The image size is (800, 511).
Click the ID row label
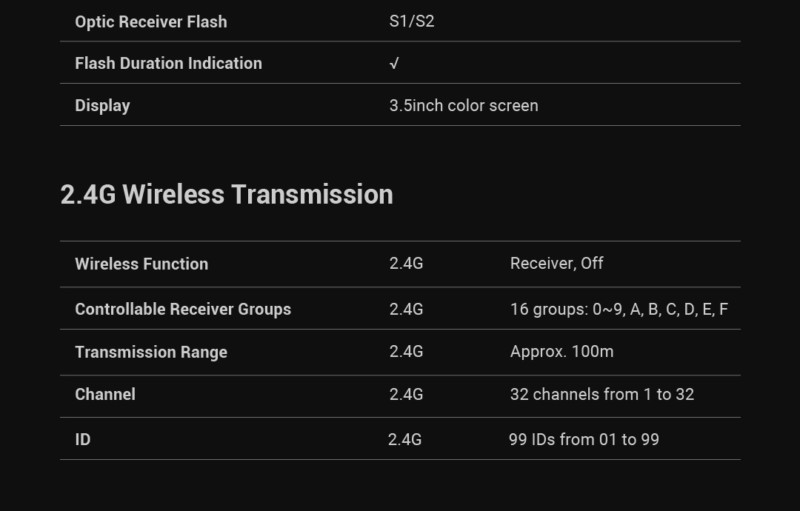coord(83,440)
